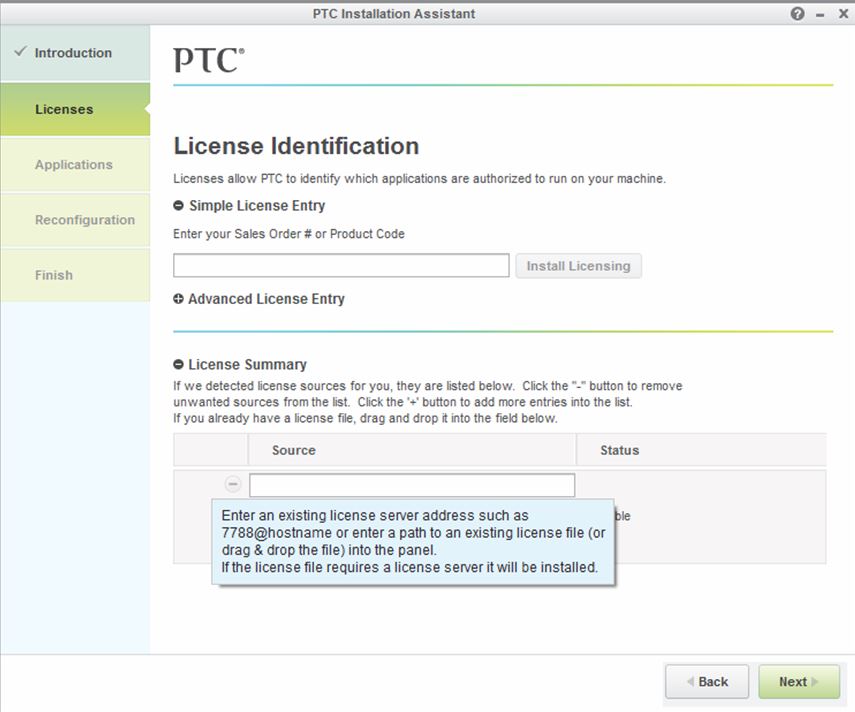Click the Status column header

pyautogui.click(x=701, y=450)
